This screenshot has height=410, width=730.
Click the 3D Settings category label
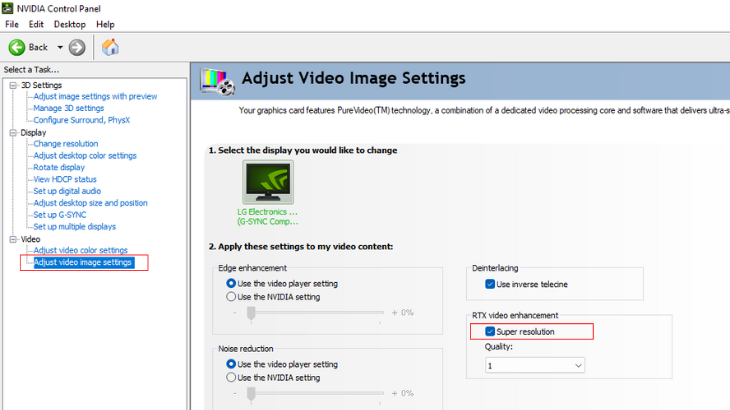pos(41,85)
